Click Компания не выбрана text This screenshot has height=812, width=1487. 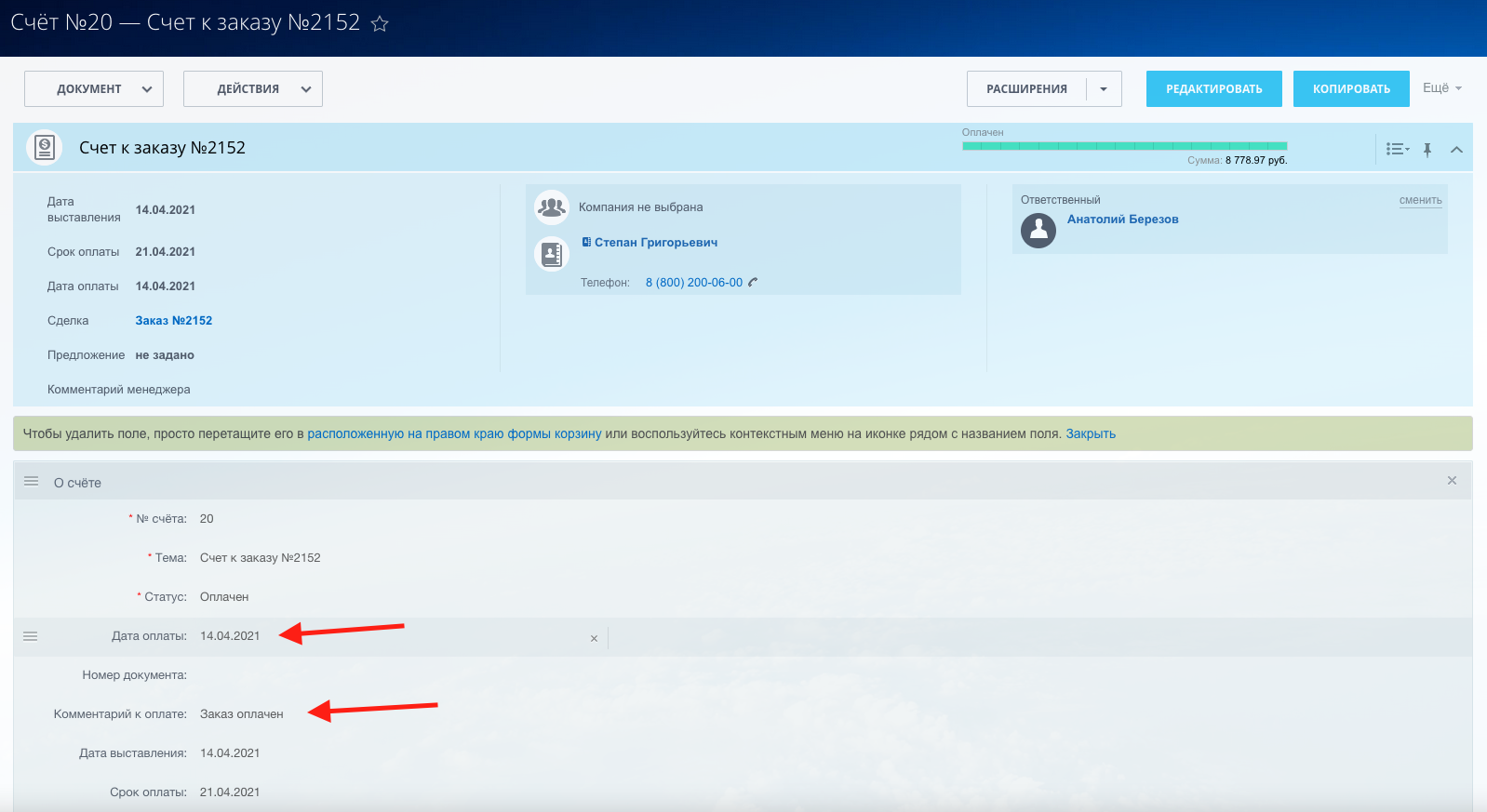pyautogui.click(x=640, y=207)
